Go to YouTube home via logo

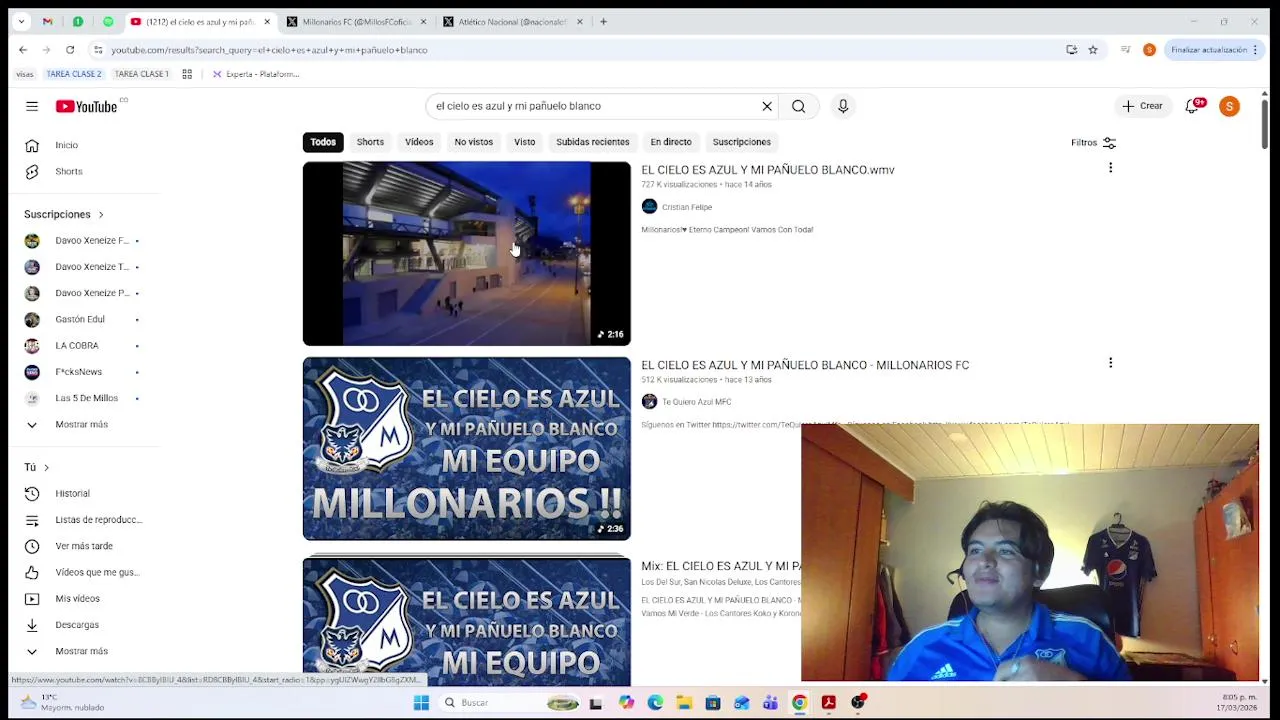pyautogui.click(x=87, y=106)
